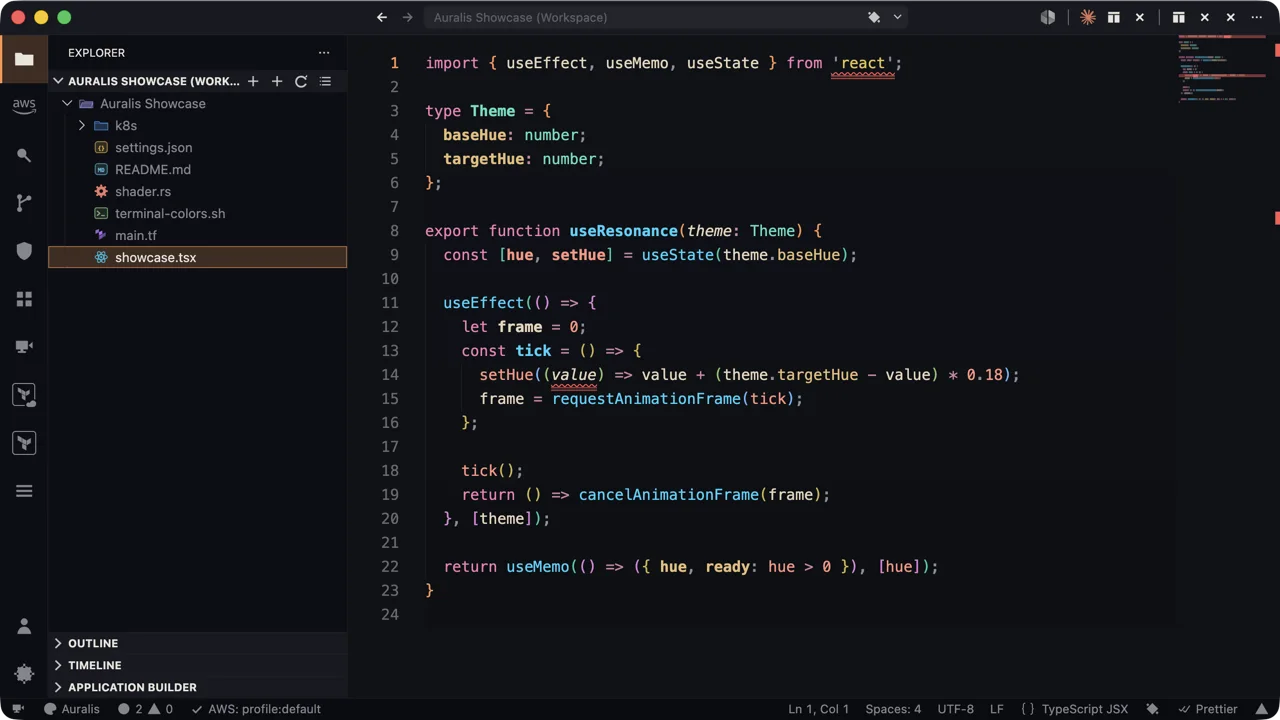Open shader.rs file
This screenshot has width=1280, height=720.
point(197,191)
